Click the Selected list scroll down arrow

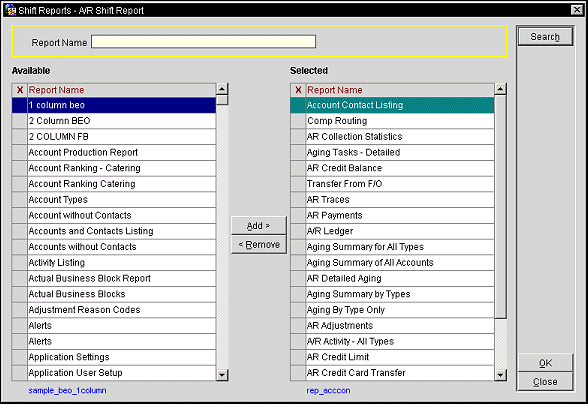point(500,375)
